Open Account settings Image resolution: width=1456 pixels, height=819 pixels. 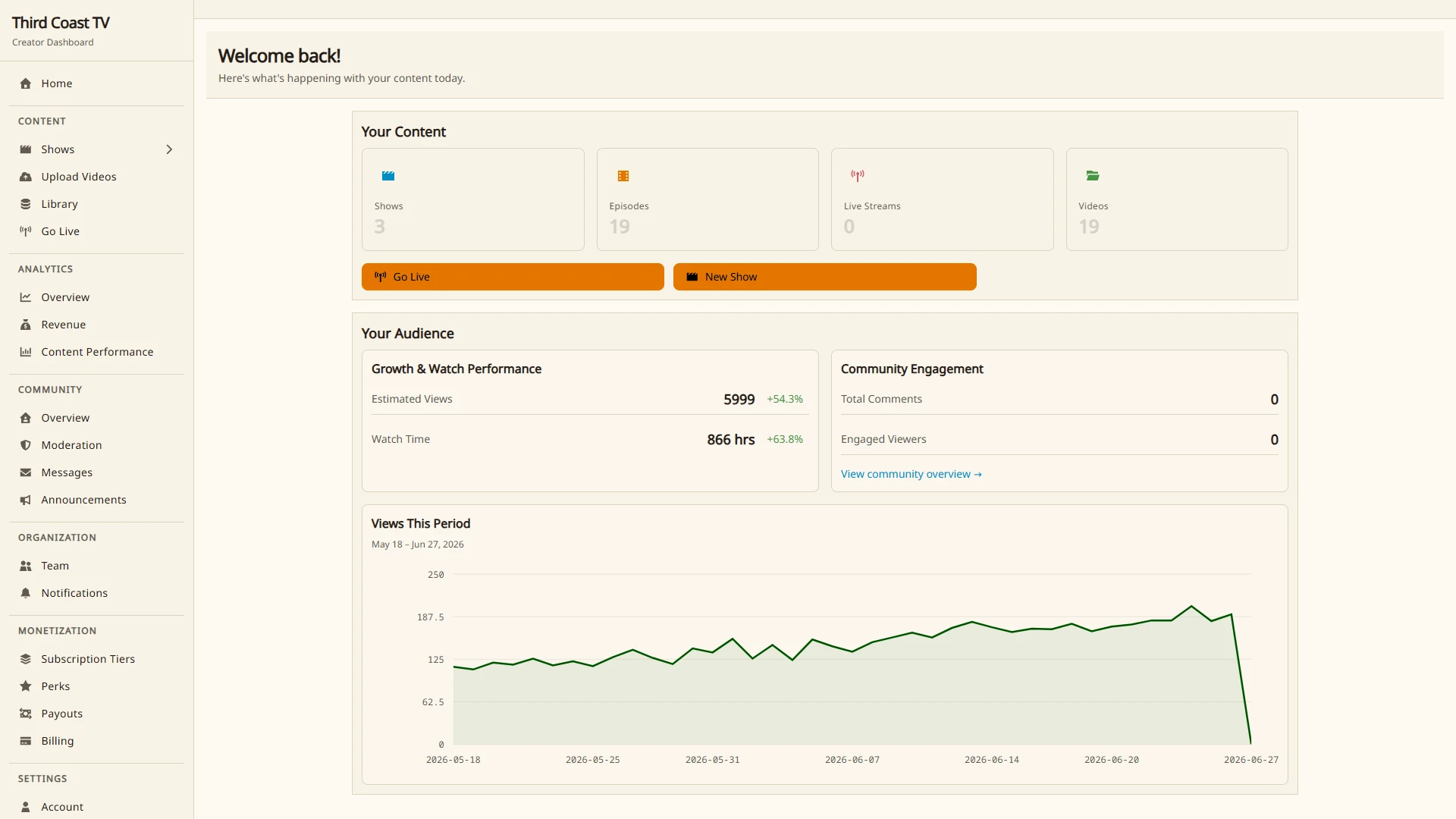97,807
